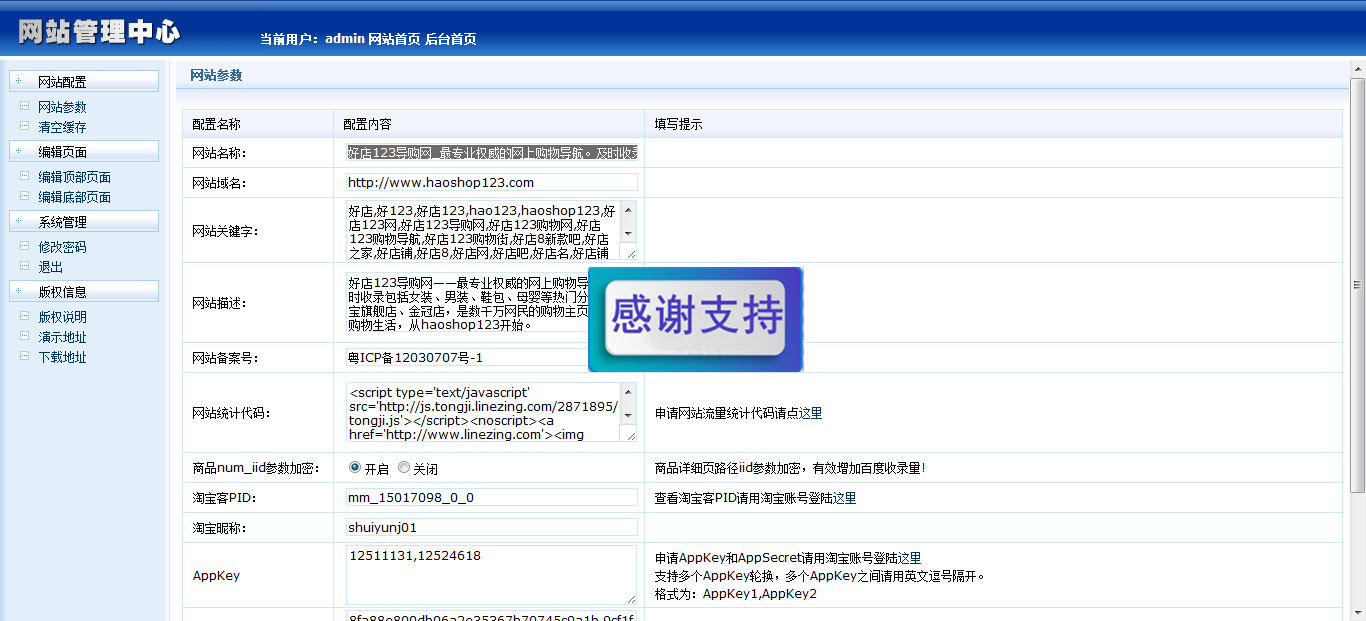
Task: Click the up arrow in 网站关键字 textarea
Action: [x=628, y=210]
